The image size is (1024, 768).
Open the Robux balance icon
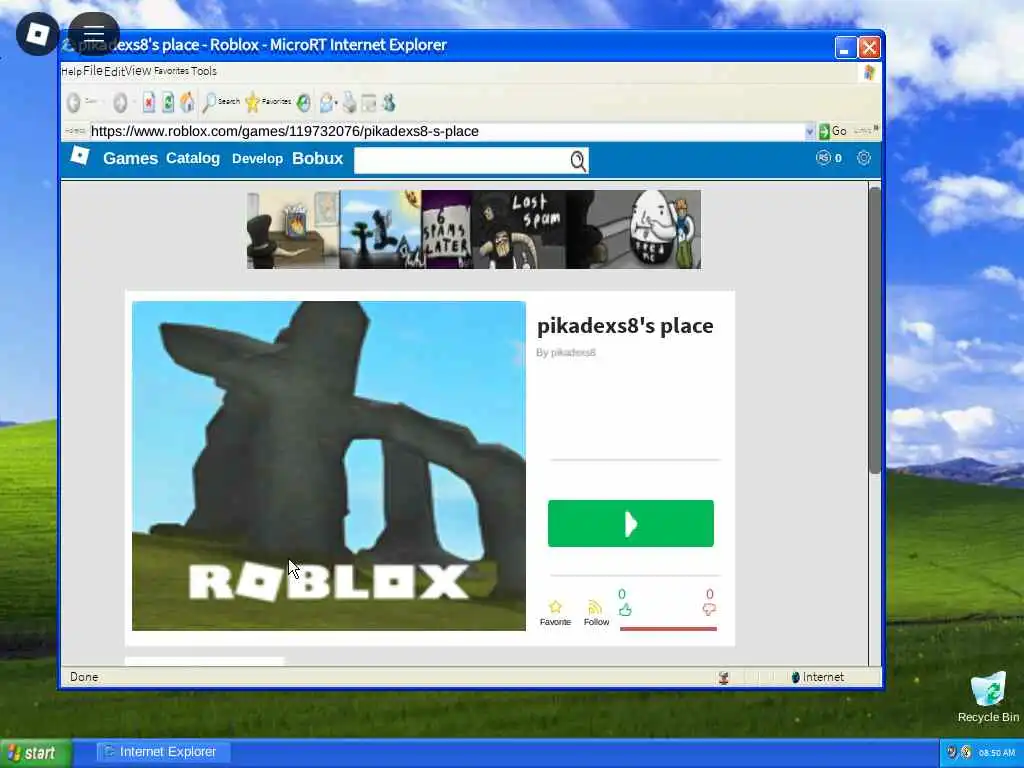(823, 157)
